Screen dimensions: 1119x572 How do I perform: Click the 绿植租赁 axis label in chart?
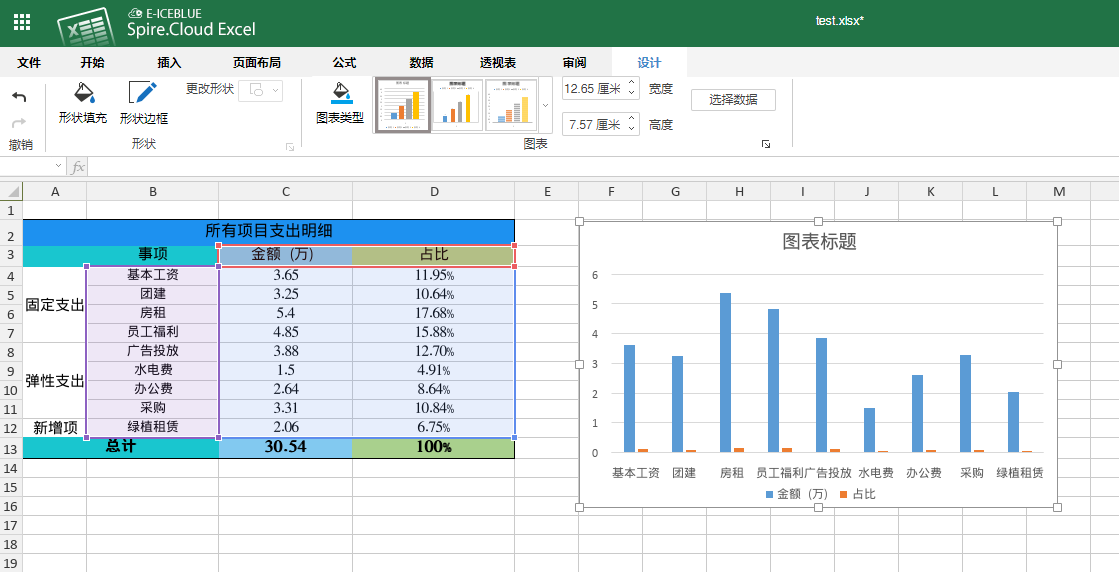(x=1020, y=473)
